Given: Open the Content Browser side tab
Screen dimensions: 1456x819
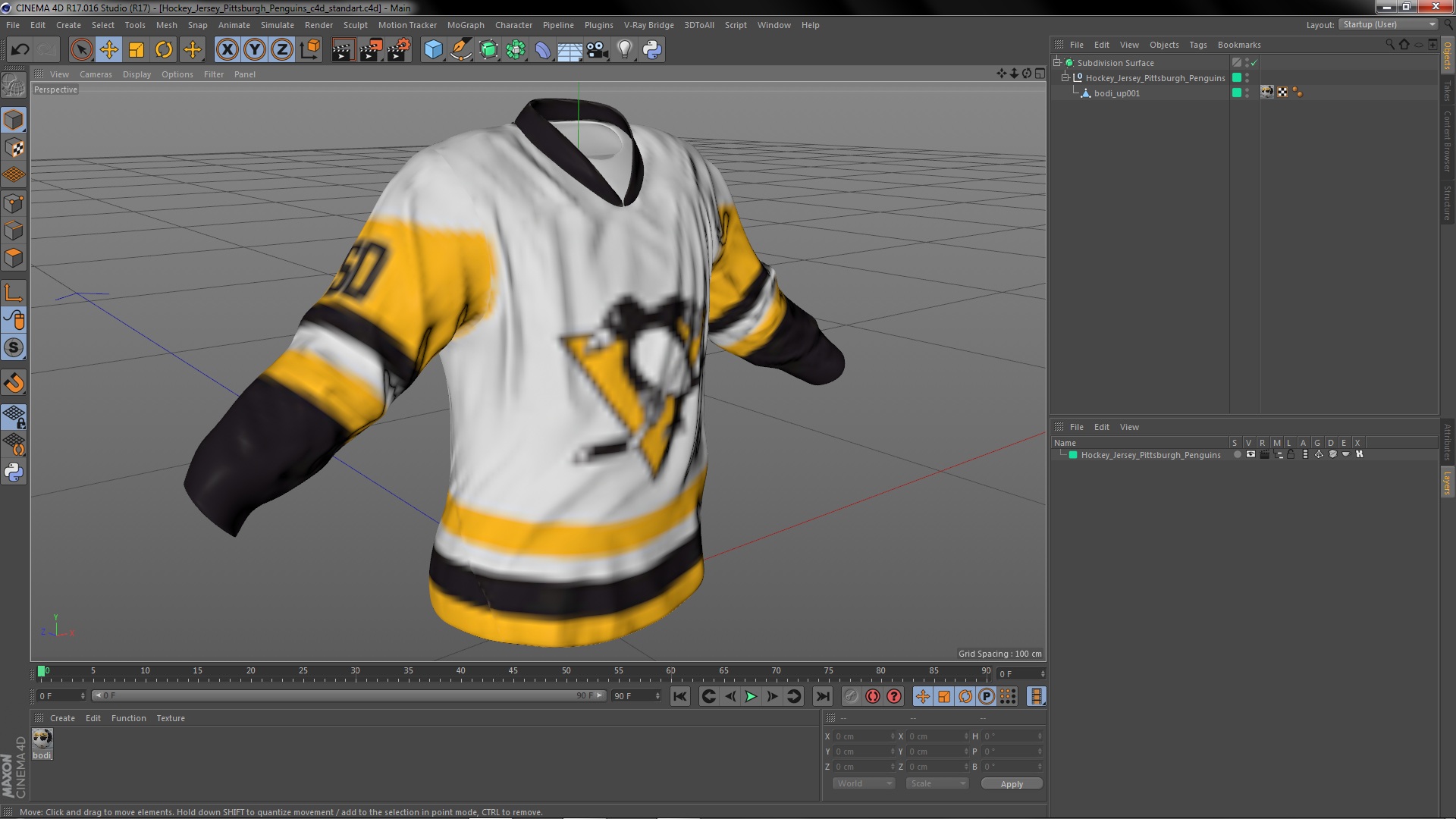Looking at the screenshot, I should tap(1447, 141).
